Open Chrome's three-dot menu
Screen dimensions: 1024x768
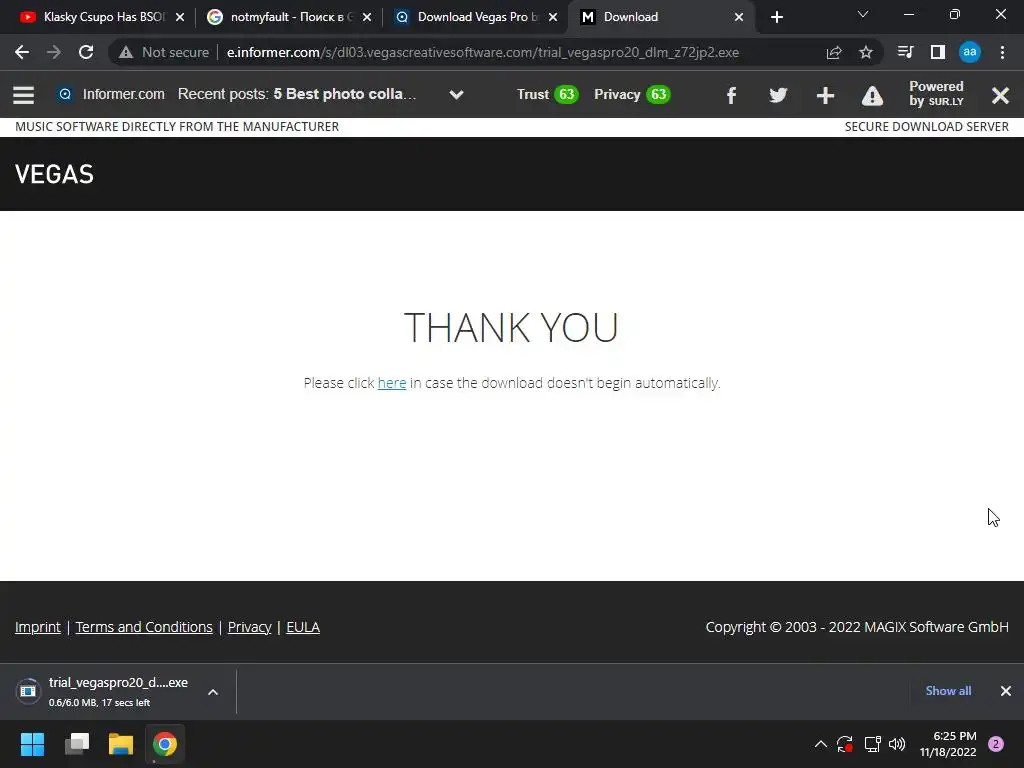[x=1002, y=52]
